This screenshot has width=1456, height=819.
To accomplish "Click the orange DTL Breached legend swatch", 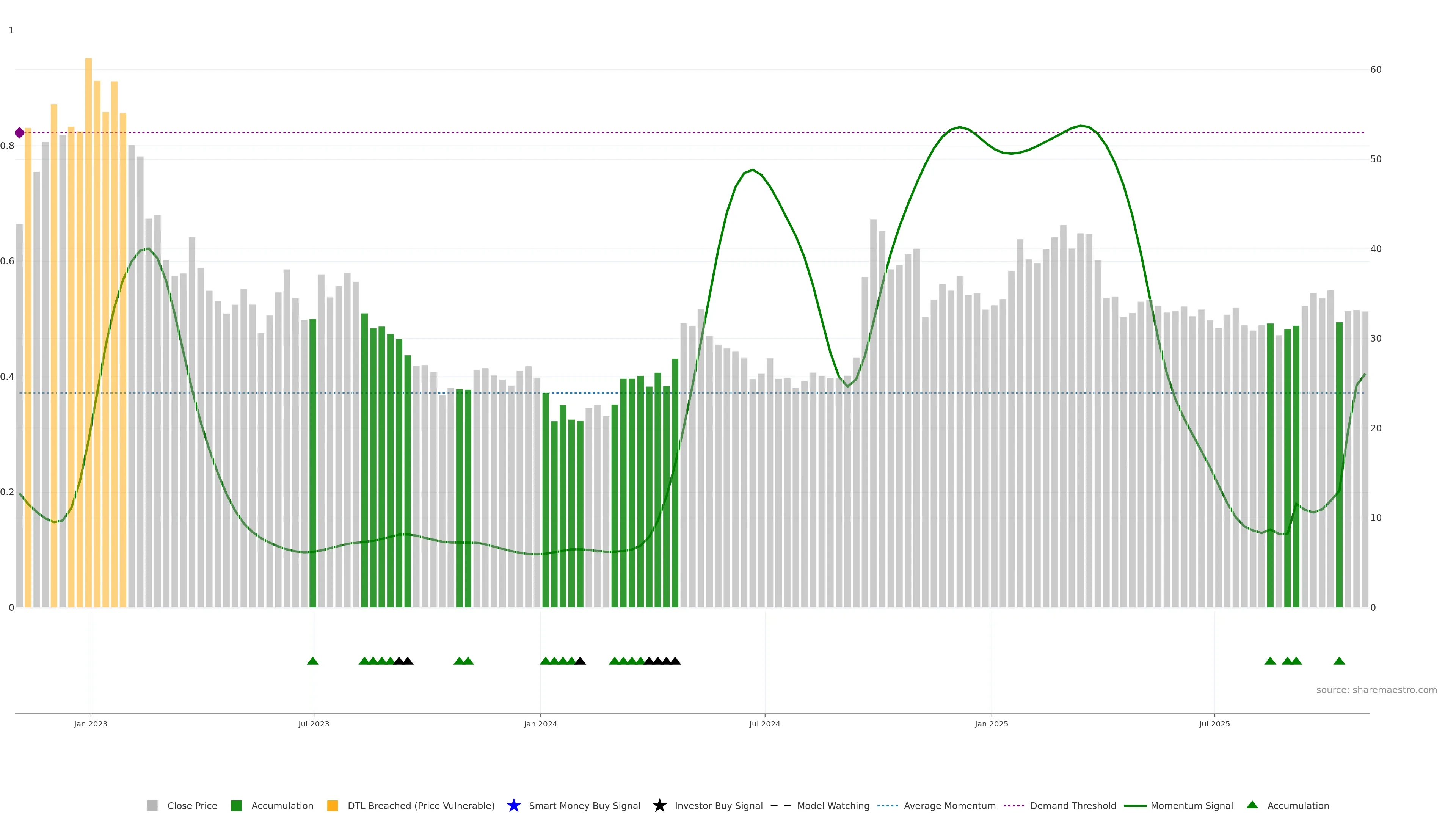I will click(x=333, y=805).
